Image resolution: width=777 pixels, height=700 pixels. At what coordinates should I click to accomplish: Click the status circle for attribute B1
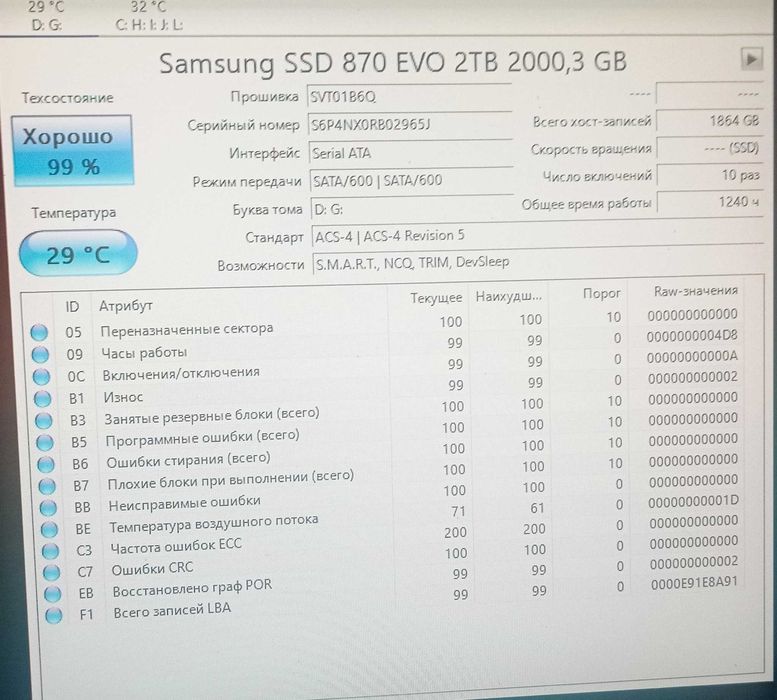click(43, 398)
